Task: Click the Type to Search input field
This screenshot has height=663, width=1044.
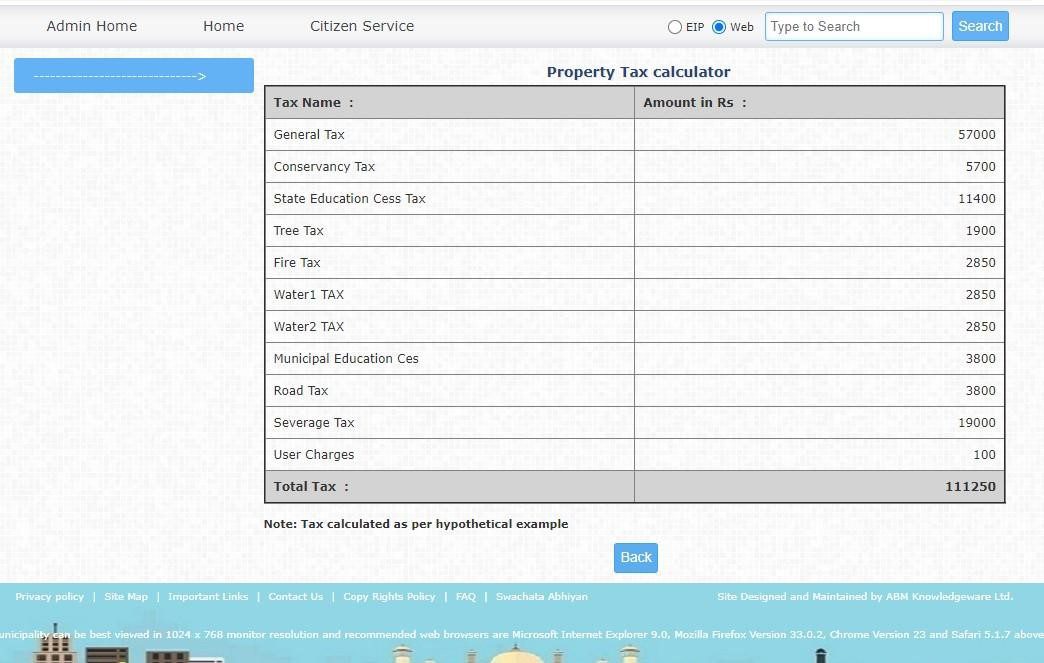Action: click(x=853, y=26)
